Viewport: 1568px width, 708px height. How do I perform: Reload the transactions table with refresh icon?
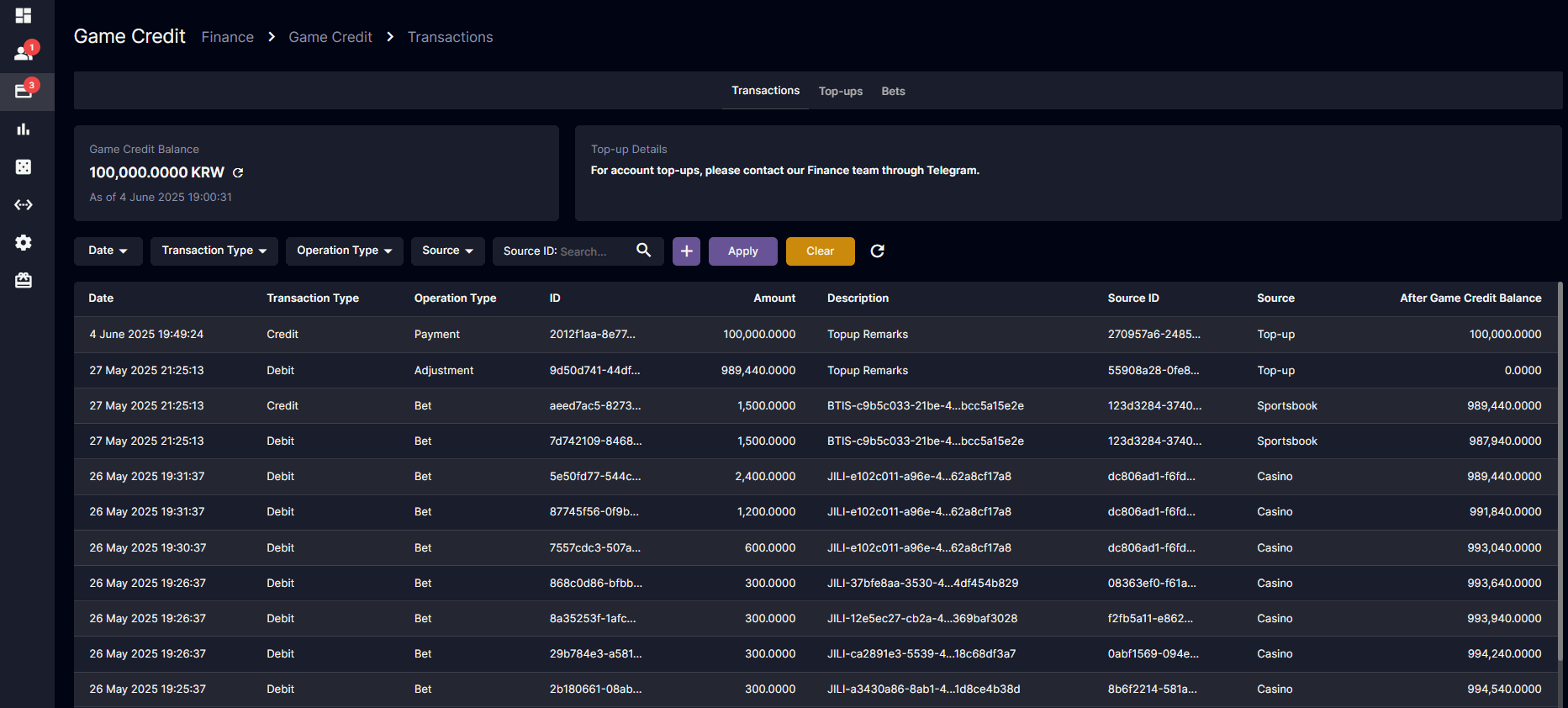[877, 251]
